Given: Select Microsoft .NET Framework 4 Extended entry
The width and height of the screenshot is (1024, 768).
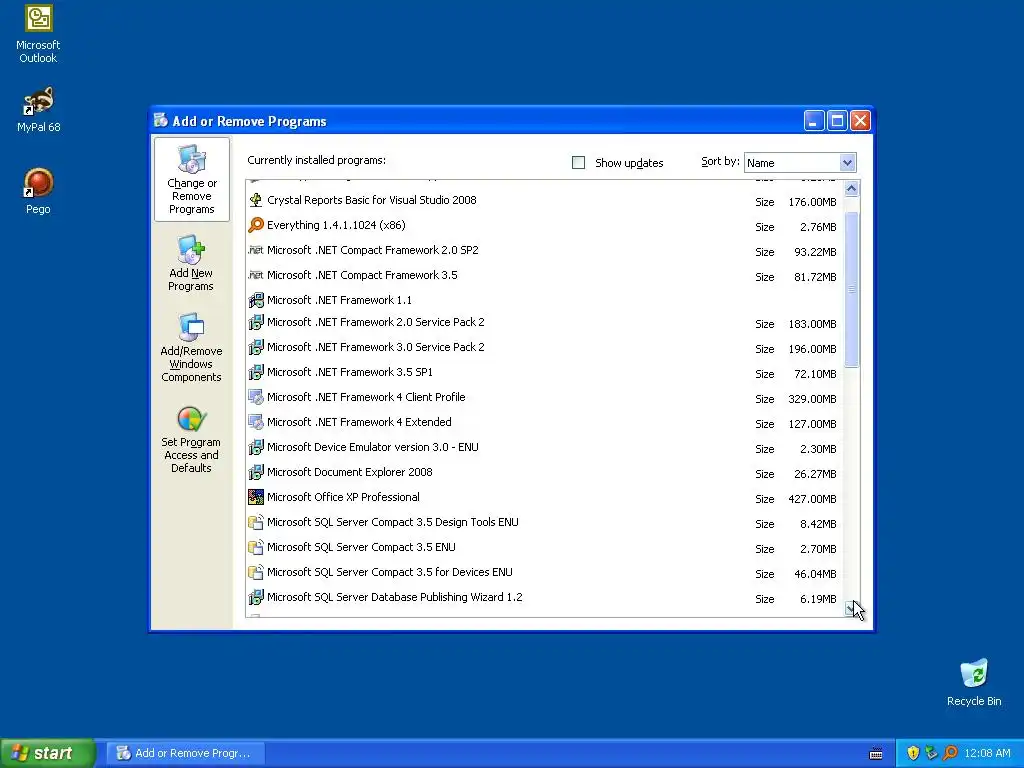Looking at the screenshot, I should [545, 423].
